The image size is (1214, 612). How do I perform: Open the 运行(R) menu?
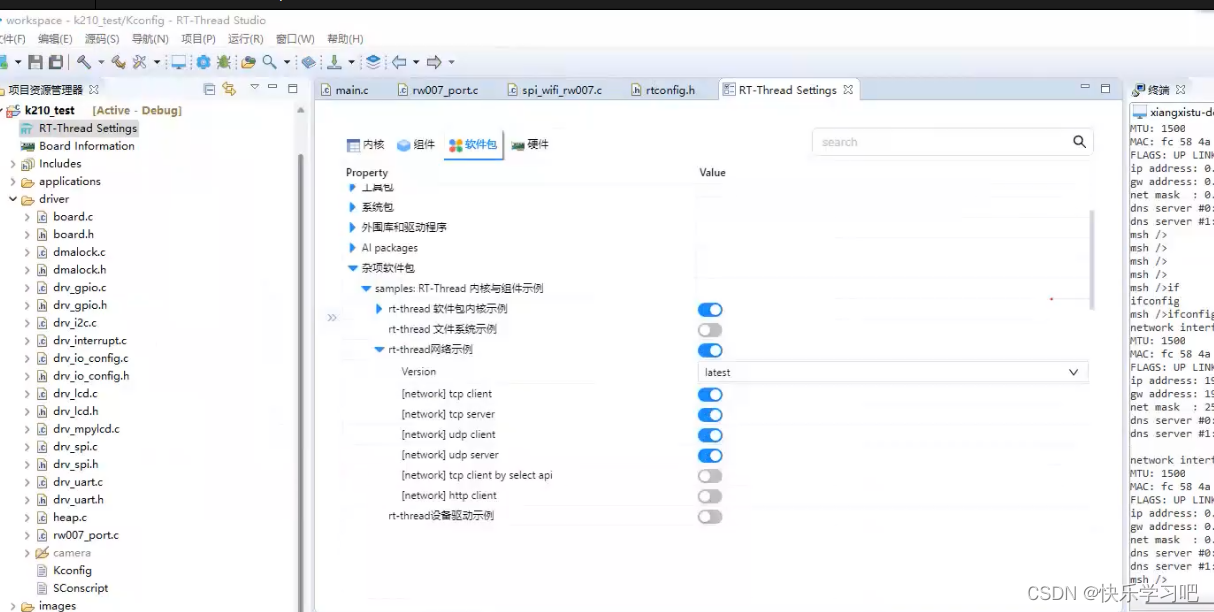click(246, 39)
